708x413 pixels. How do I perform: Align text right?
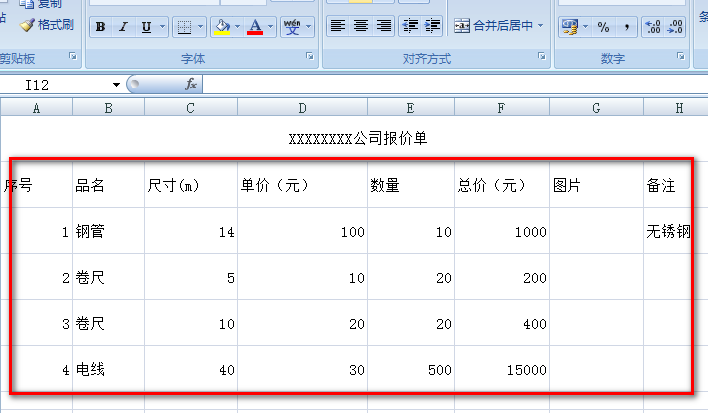coord(384,26)
